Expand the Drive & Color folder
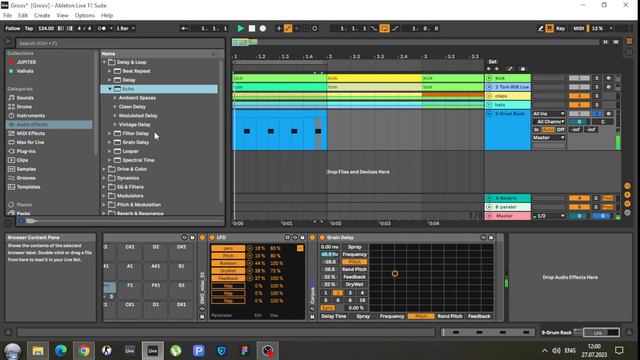Screen dimensions: 640x360 [104, 169]
